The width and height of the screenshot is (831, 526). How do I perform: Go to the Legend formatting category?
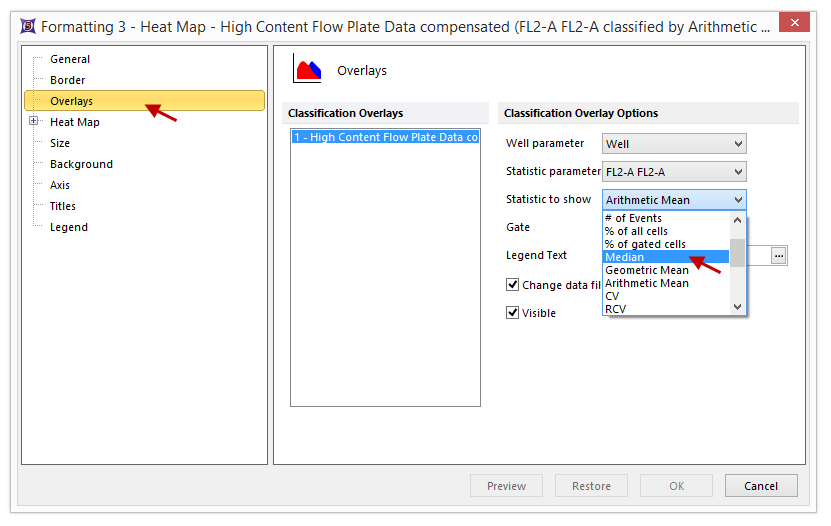click(x=69, y=227)
